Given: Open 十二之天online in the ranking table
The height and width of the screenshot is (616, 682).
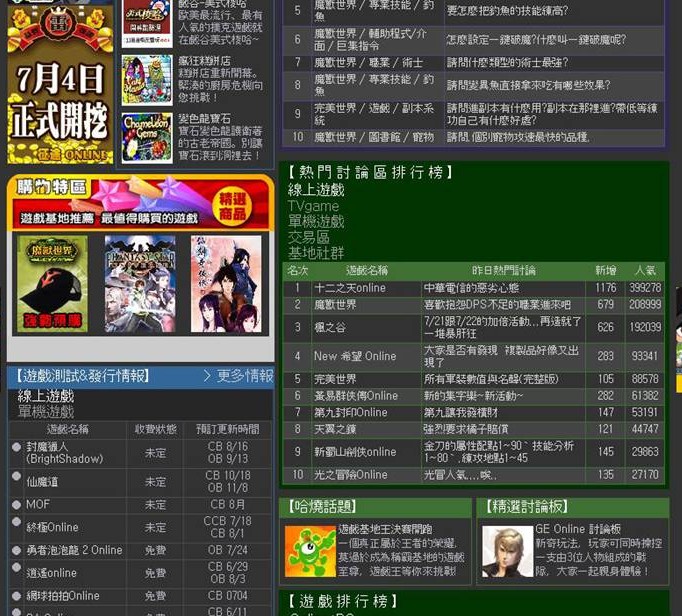Looking at the screenshot, I should coord(349,288).
